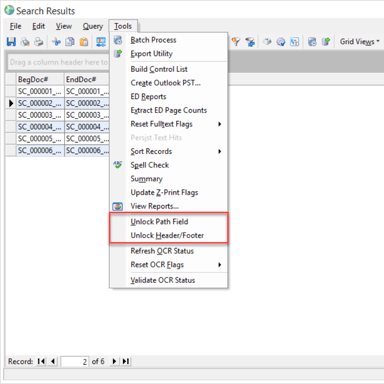
Task: Click the print preview icon beside Save
Action: pyautogui.click(x=25, y=42)
